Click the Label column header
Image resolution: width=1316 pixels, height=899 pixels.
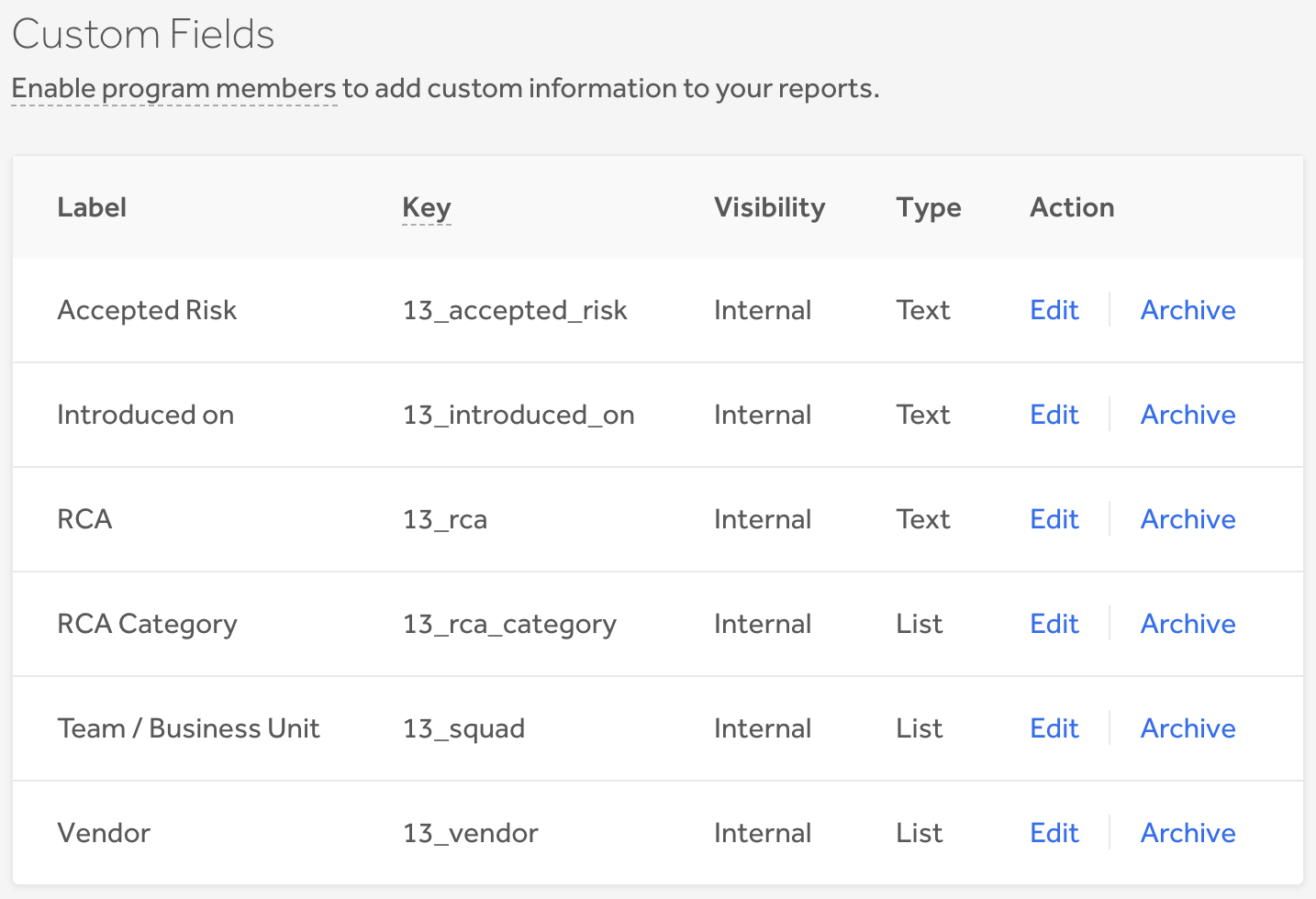pos(92,207)
